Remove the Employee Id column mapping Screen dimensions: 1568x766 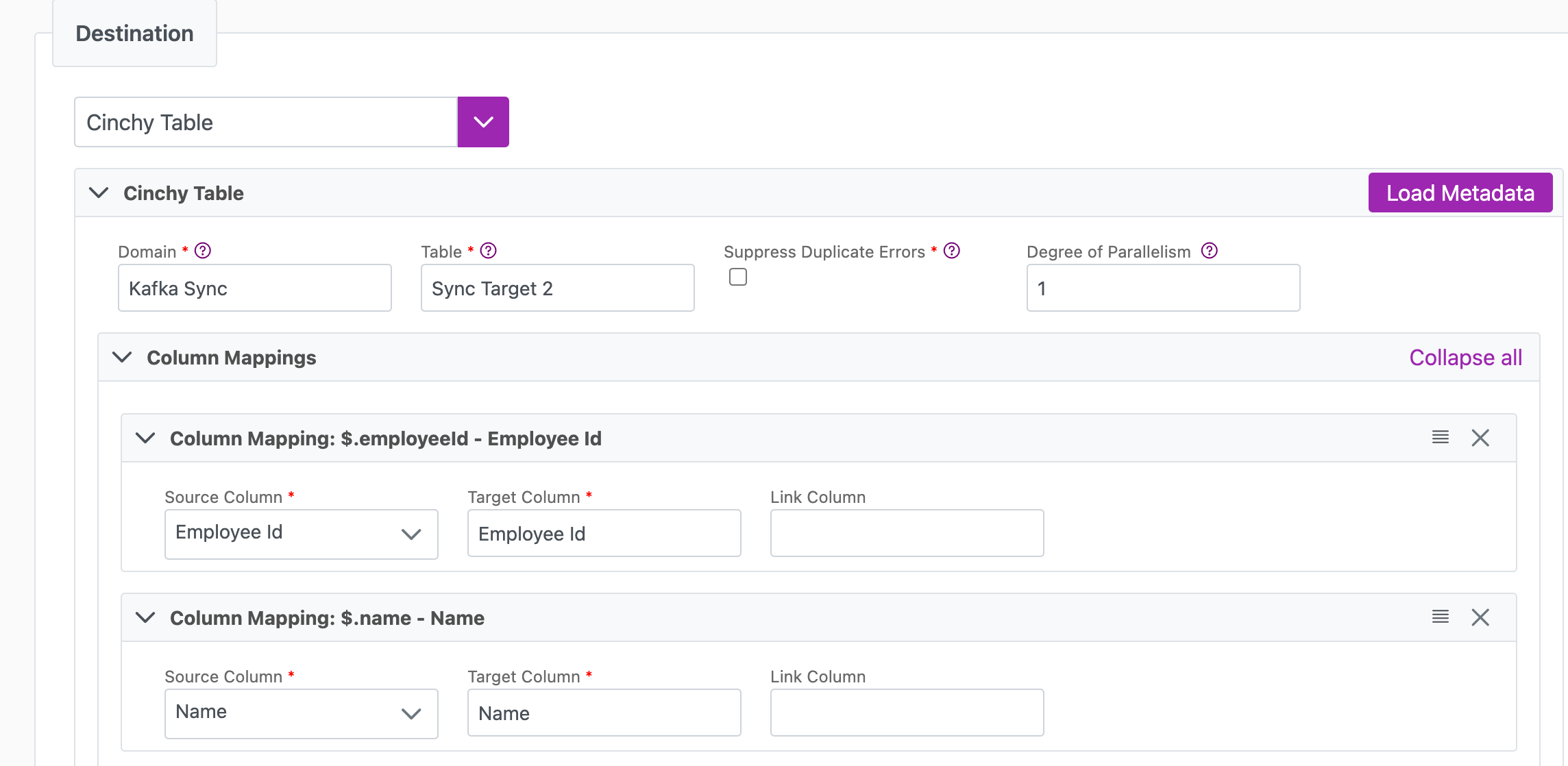pyautogui.click(x=1480, y=438)
